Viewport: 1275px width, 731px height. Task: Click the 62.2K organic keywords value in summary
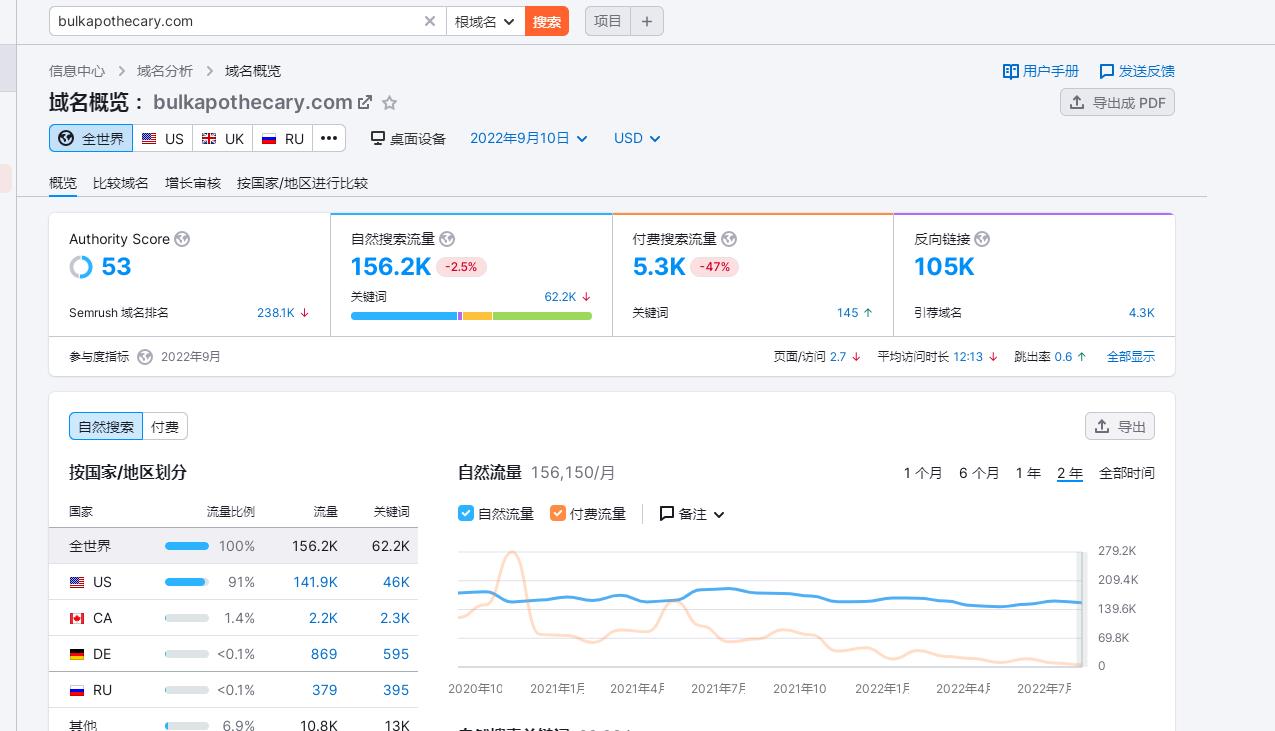[x=560, y=297]
